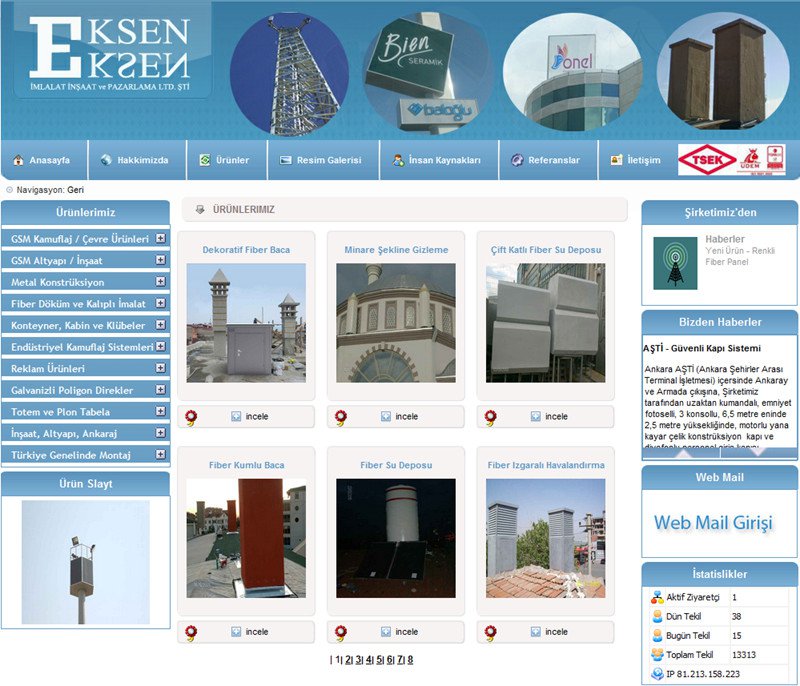Expand the Metal Konstrüksiyon category
Image resolution: width=800 pixels, height=686 pixels.
[161, 282]
